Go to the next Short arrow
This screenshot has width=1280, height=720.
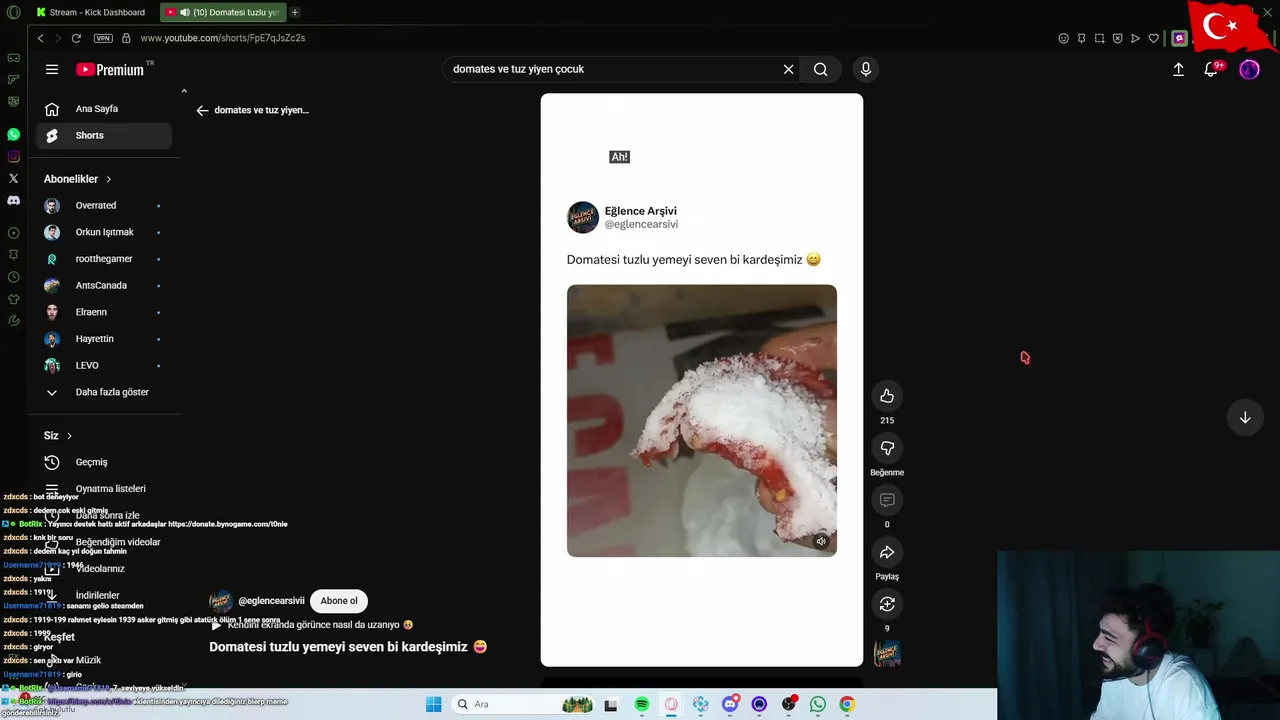[1245, 417]
